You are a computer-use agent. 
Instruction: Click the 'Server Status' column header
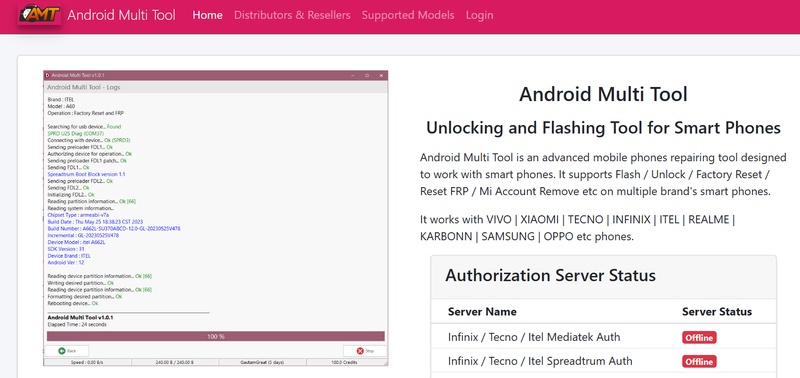717,312
